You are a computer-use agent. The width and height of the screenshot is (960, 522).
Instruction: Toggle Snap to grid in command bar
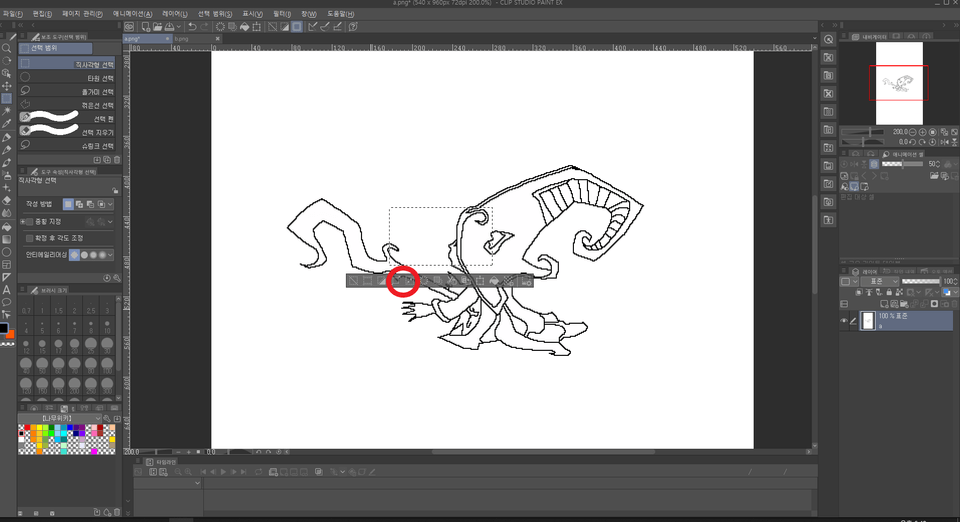click(337, 27)
